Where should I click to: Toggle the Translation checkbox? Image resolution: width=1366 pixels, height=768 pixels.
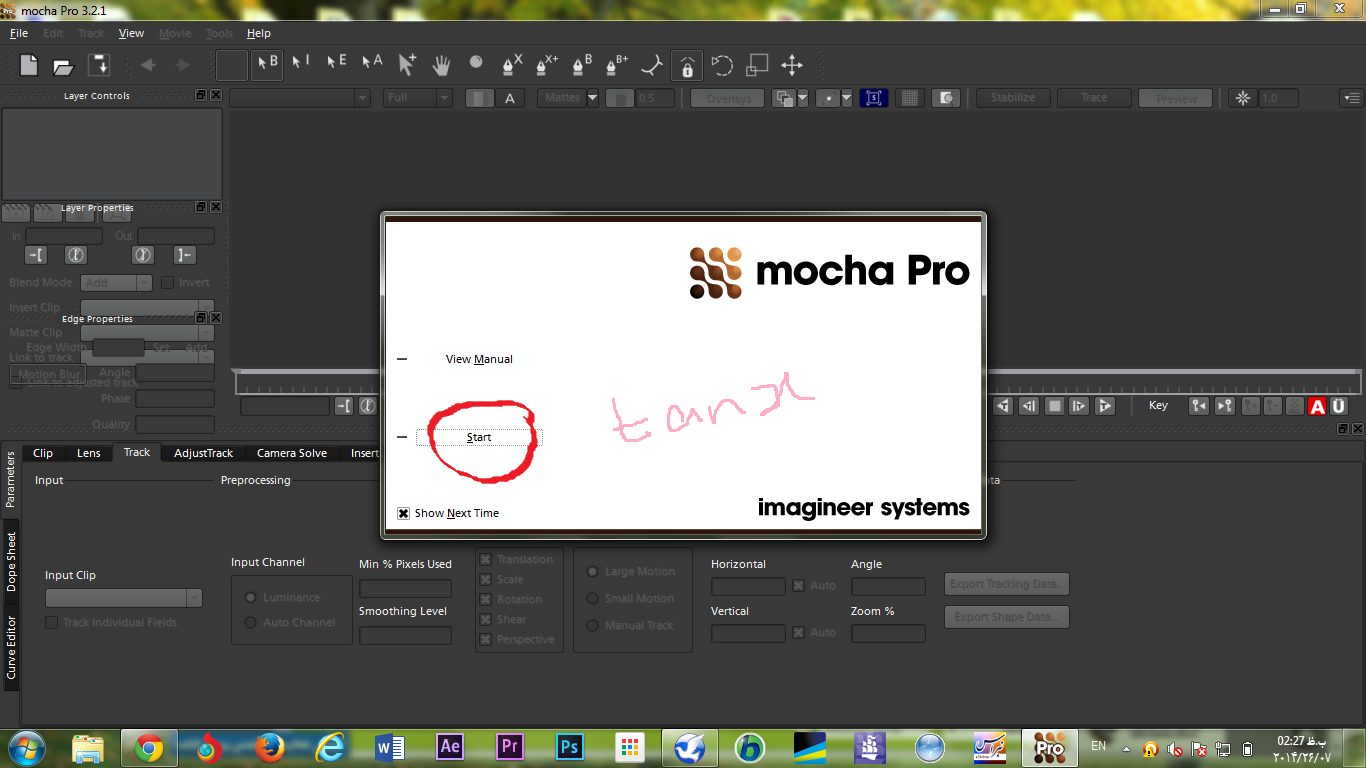click(485, 560)
